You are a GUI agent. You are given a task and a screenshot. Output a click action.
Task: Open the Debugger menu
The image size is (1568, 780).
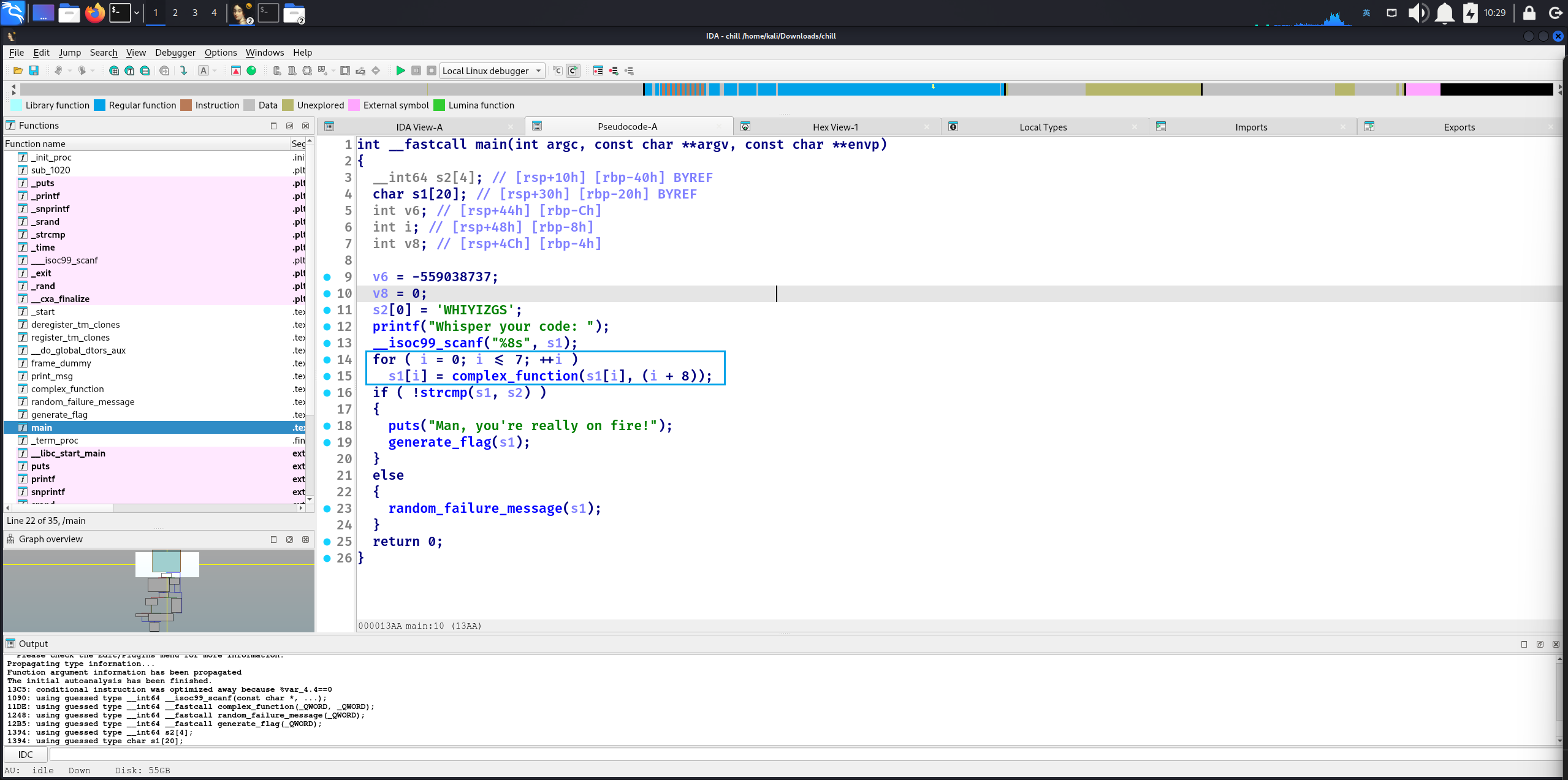point(175,53)
